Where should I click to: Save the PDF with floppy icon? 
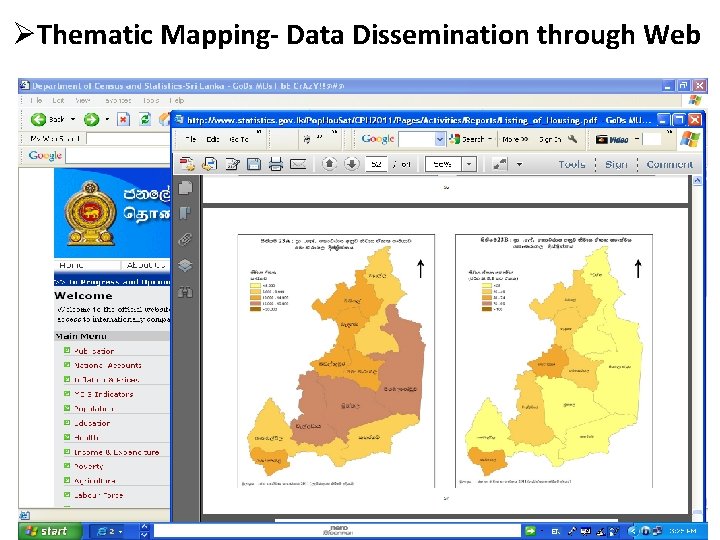tap(254, 164)
